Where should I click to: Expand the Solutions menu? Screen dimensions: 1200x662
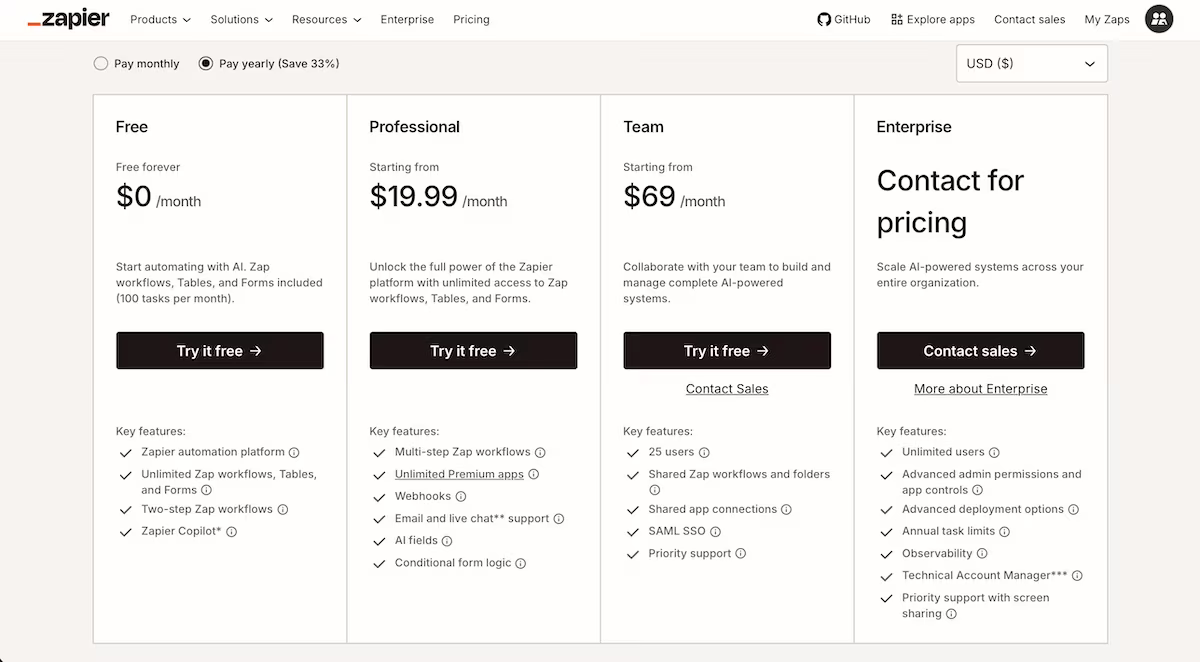(x=241, y=19)
